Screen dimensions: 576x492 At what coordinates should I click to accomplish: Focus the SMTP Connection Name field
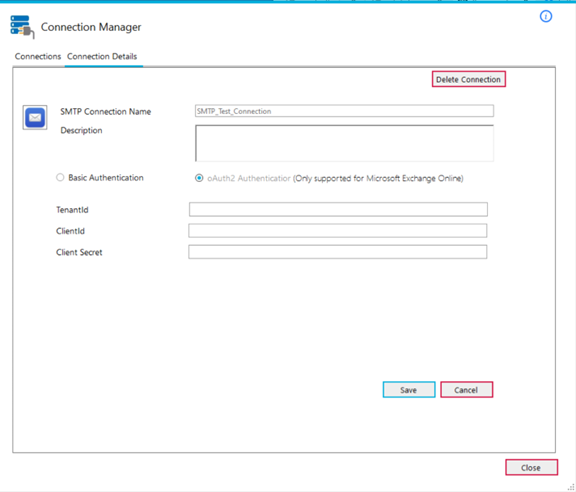[x=344, y=111]
